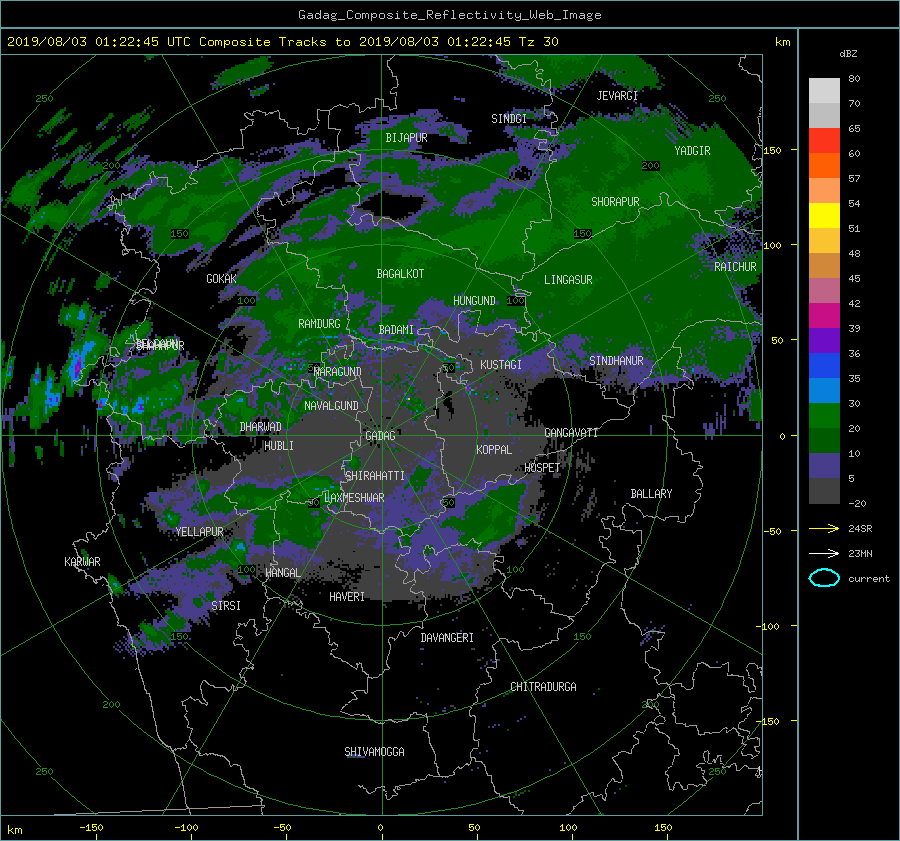Click the dBZ legend heading
The image size is (900, 841).
click(848, 53)
